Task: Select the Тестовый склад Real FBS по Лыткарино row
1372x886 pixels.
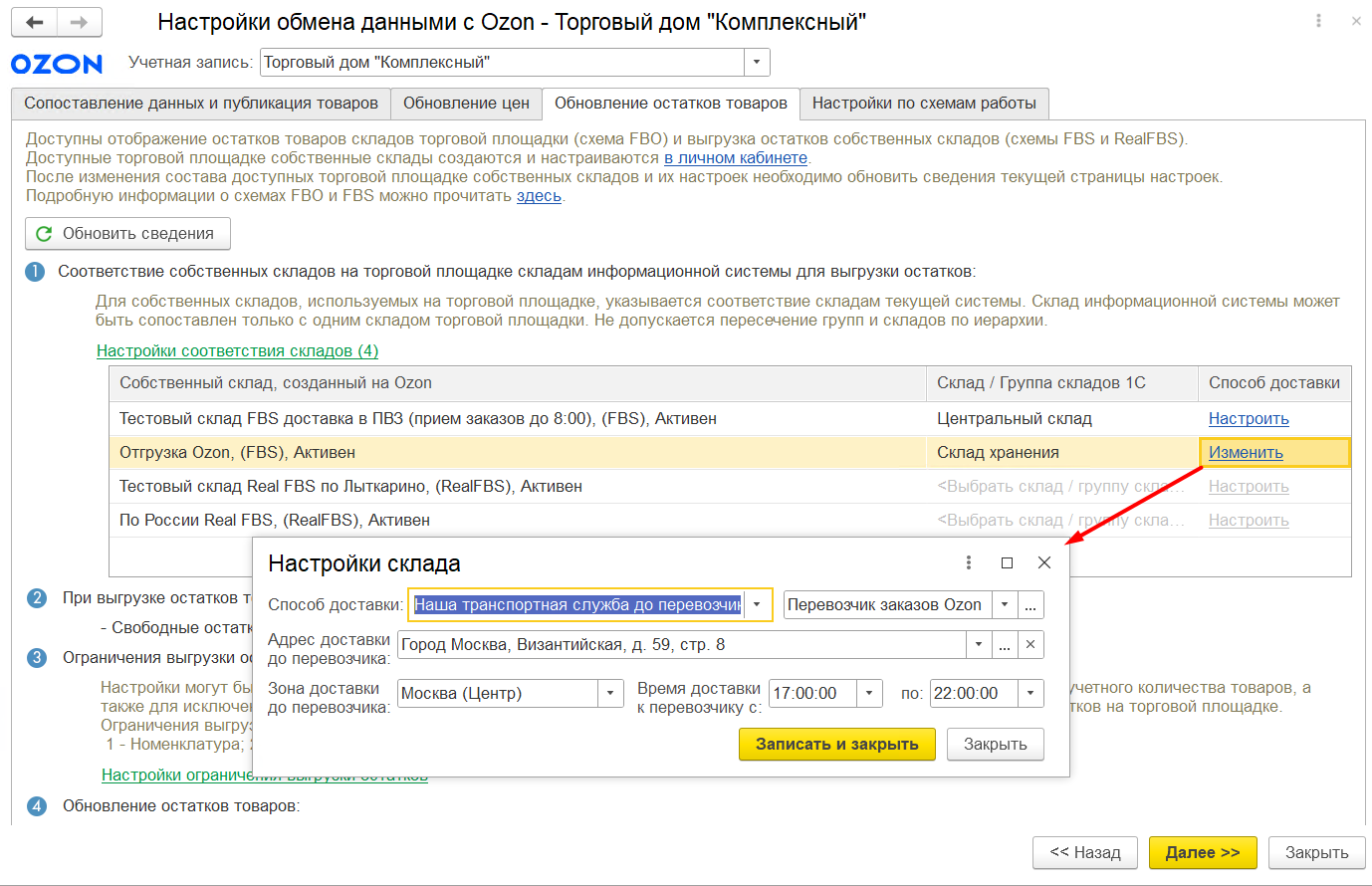Action: click(x=730, y=487)
